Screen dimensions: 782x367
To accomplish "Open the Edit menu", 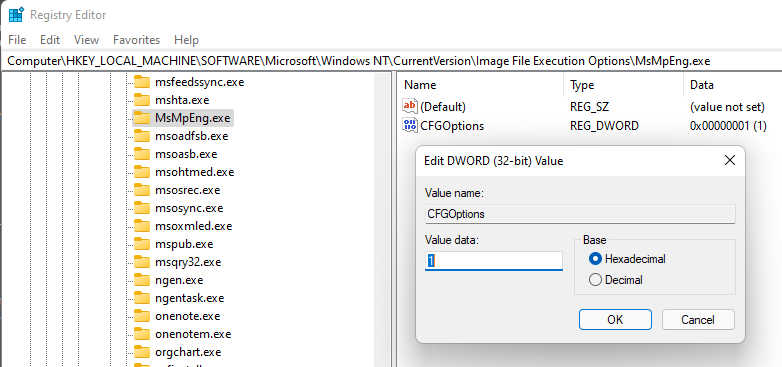I will pyautogui.click(x=50, y=40).
